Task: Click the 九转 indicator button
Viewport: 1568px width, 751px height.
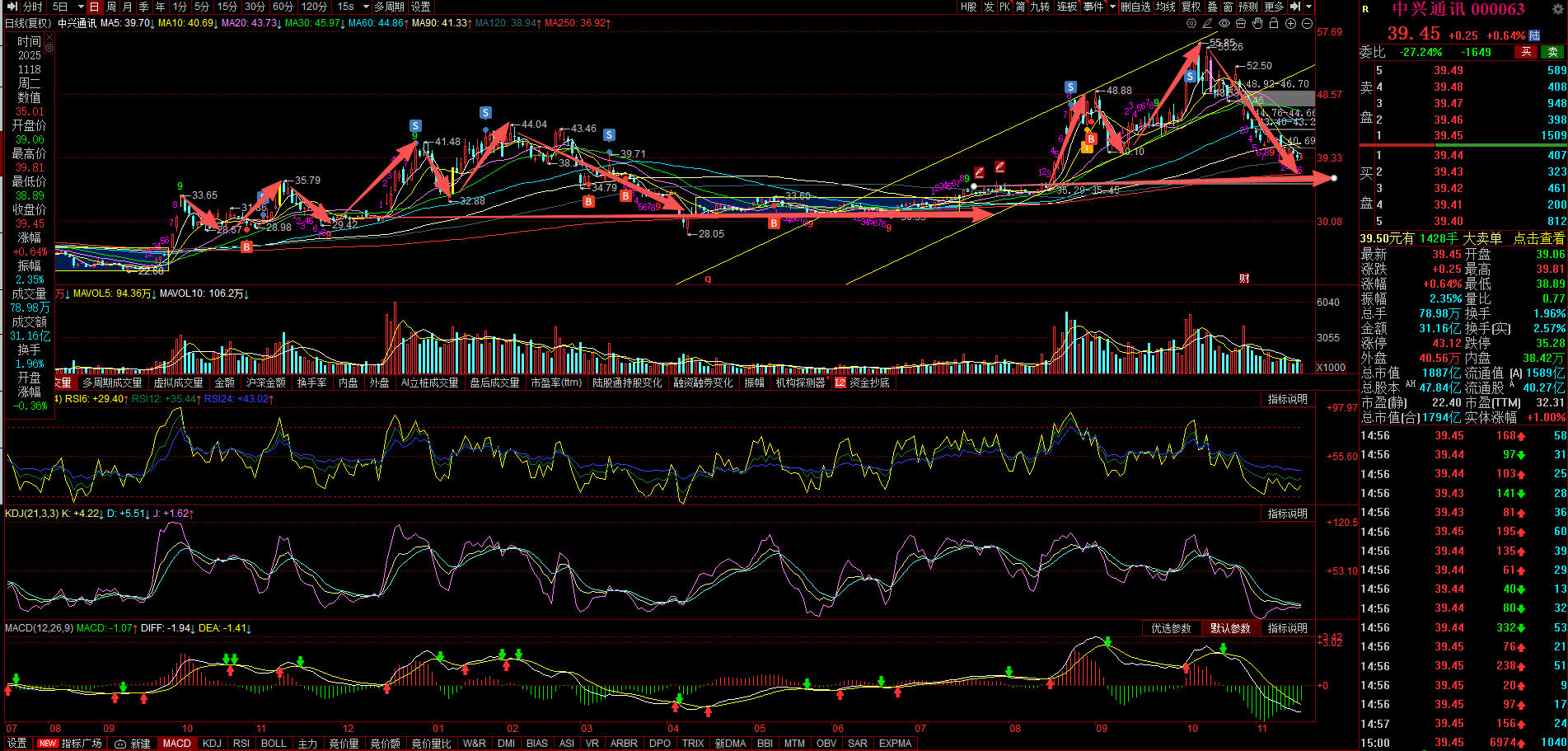Action: pos(1040,7)
